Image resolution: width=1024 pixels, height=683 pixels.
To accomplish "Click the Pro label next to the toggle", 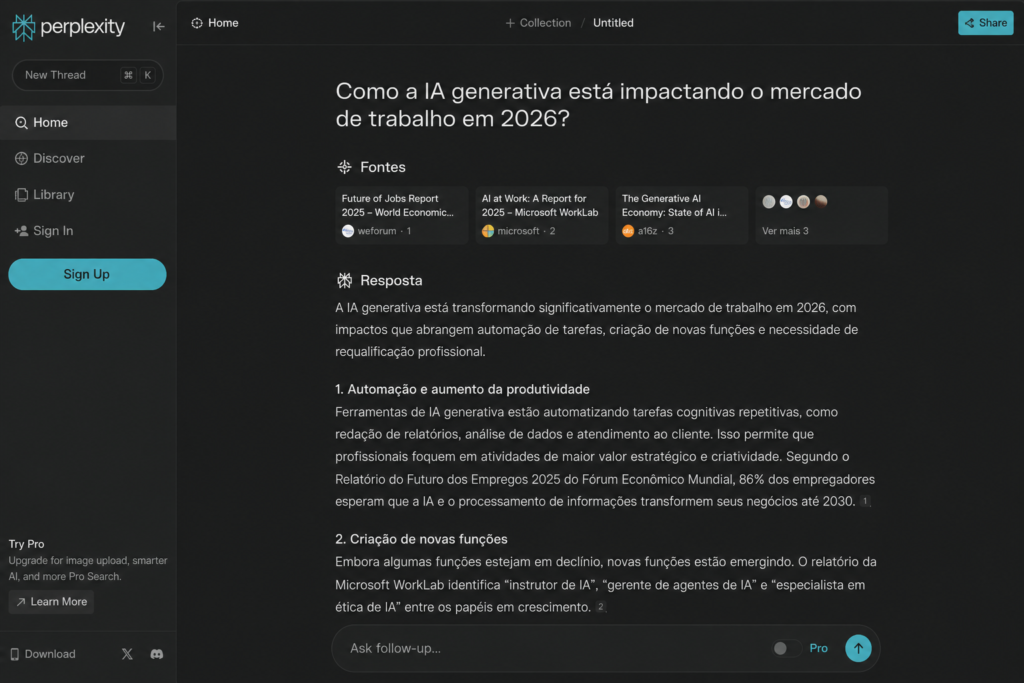I will coord(818,648).
